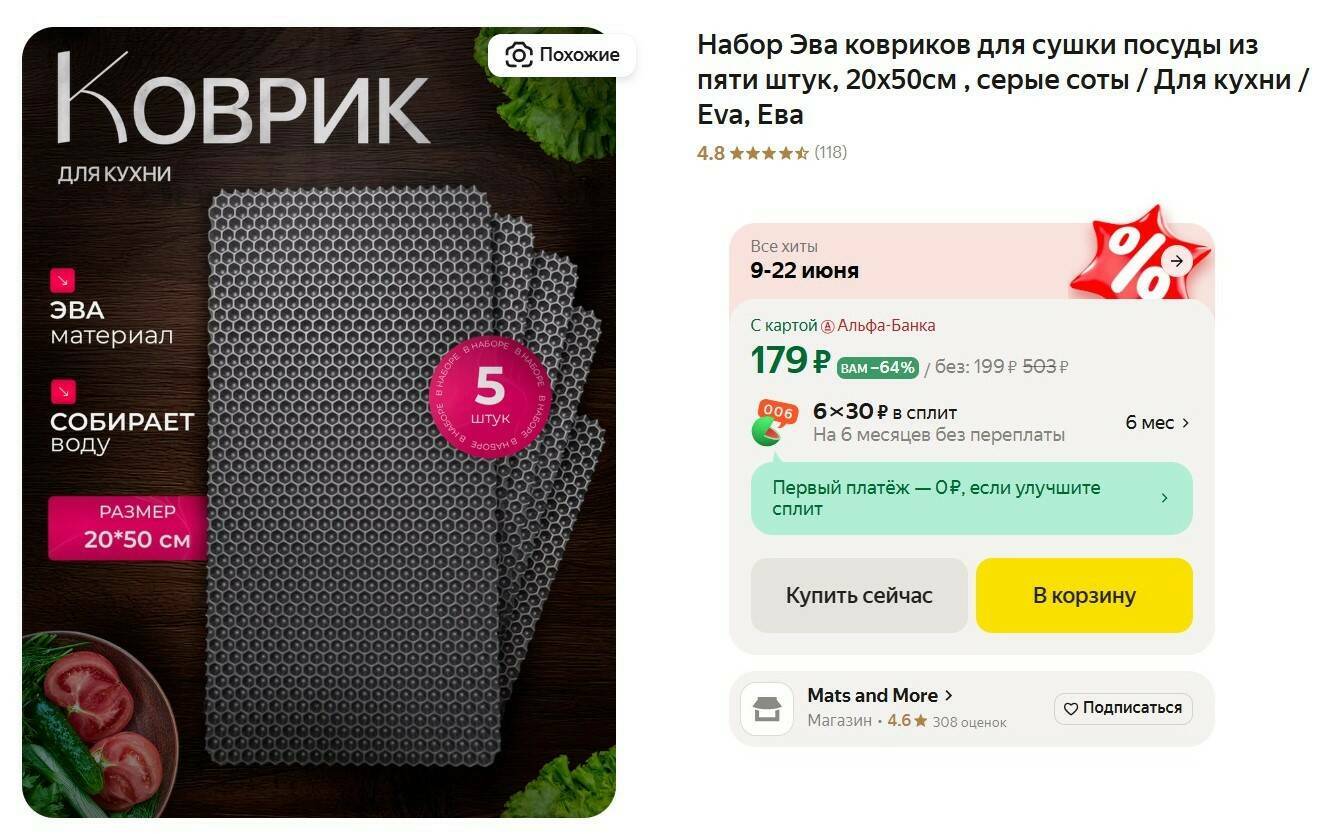Open the (118) reviews count link
Image resolution: width=1333 pixels, height=834 pixels.
point(830,153)
